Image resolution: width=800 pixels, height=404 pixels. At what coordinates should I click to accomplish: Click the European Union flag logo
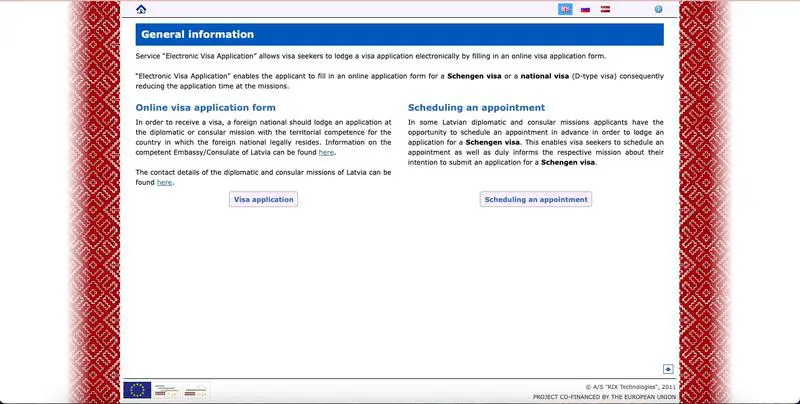tap(137, 390)
